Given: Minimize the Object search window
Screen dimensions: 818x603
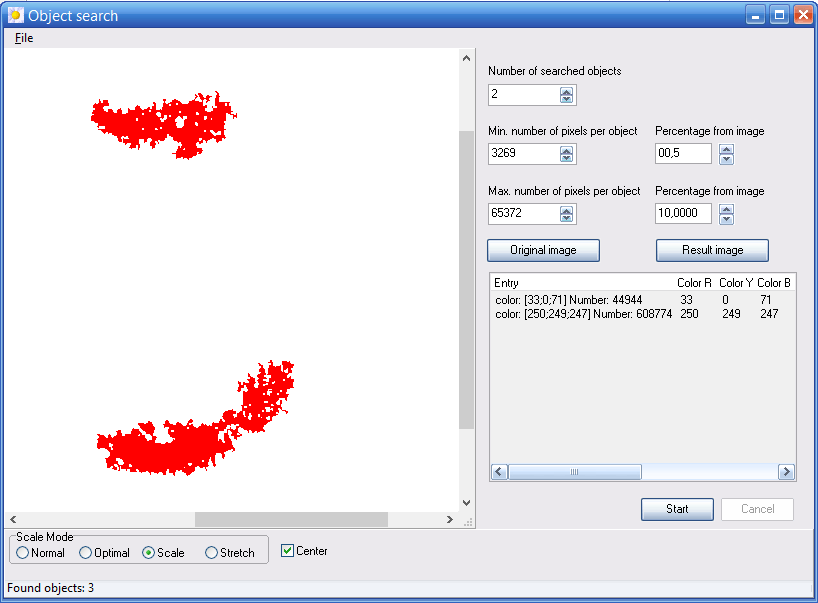Looking at the screenshot, I should click(755, 15).
